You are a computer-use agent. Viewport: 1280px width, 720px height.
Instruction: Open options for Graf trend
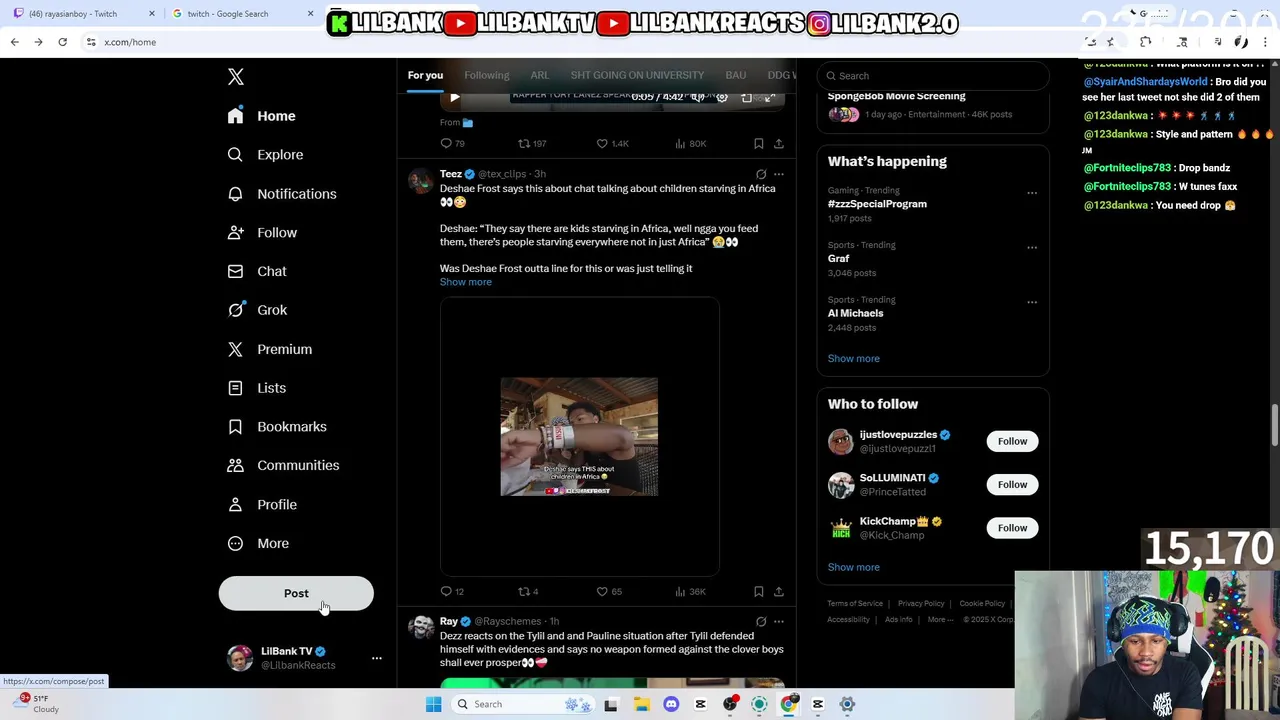(1032, 247)
